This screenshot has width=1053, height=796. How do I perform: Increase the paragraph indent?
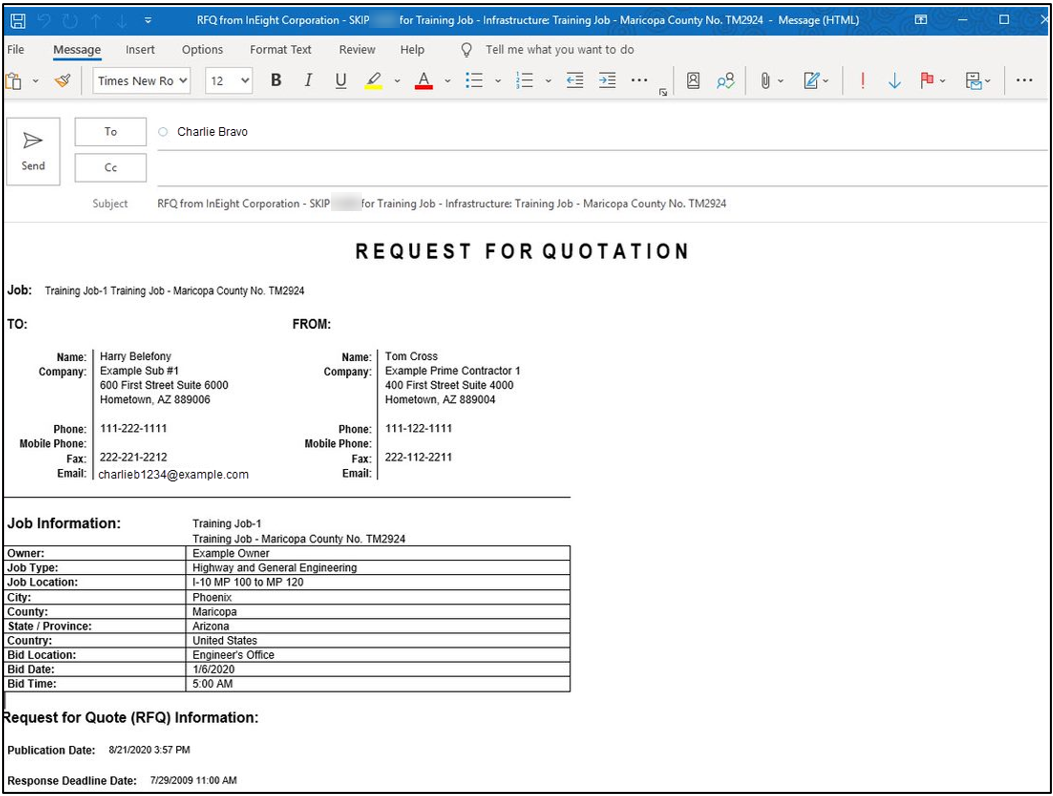pyautogui.click(x=607, y=81)
